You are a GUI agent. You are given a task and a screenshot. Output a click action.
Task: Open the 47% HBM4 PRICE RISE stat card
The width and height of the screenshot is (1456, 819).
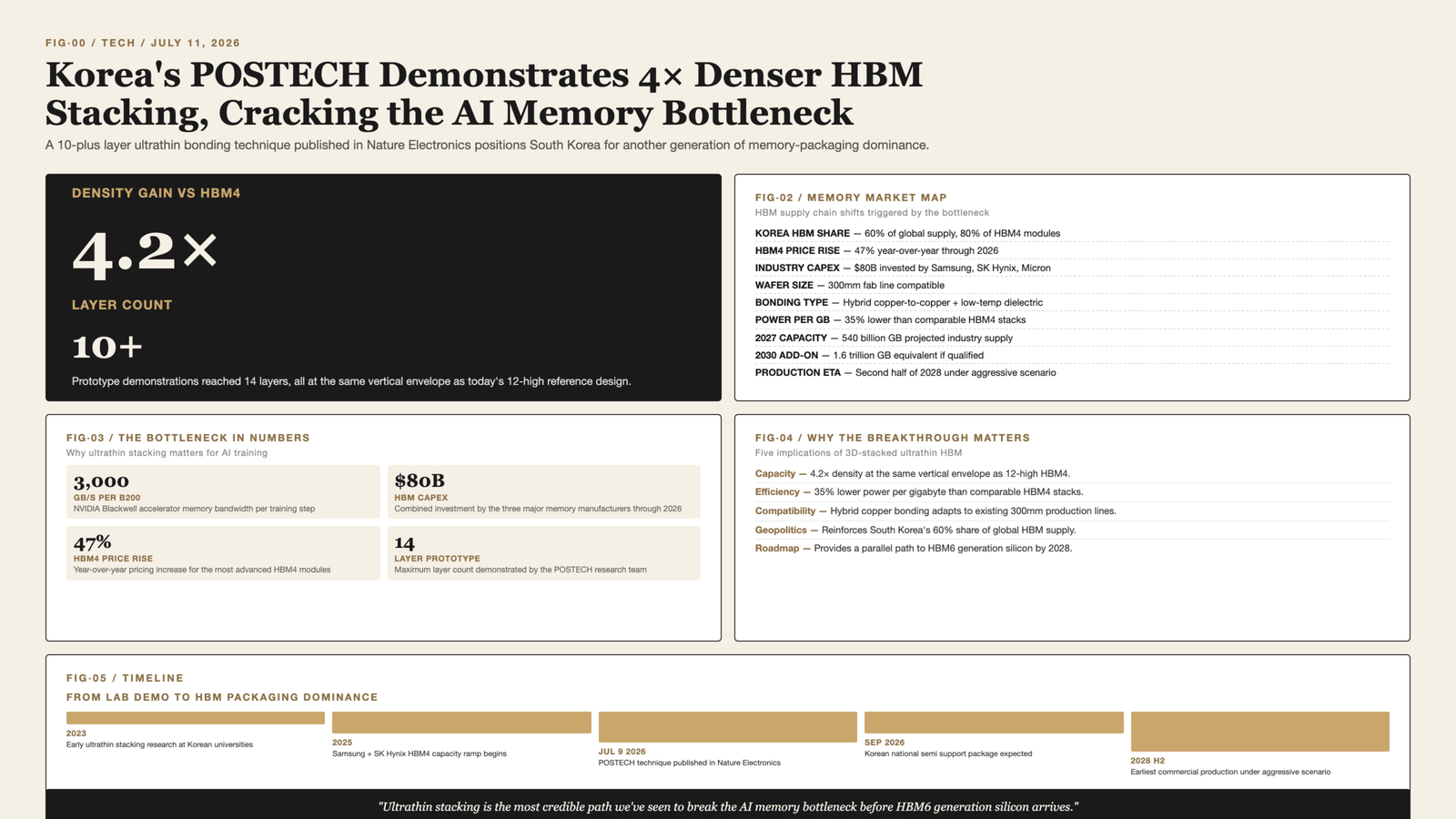(x=223, y=553)
